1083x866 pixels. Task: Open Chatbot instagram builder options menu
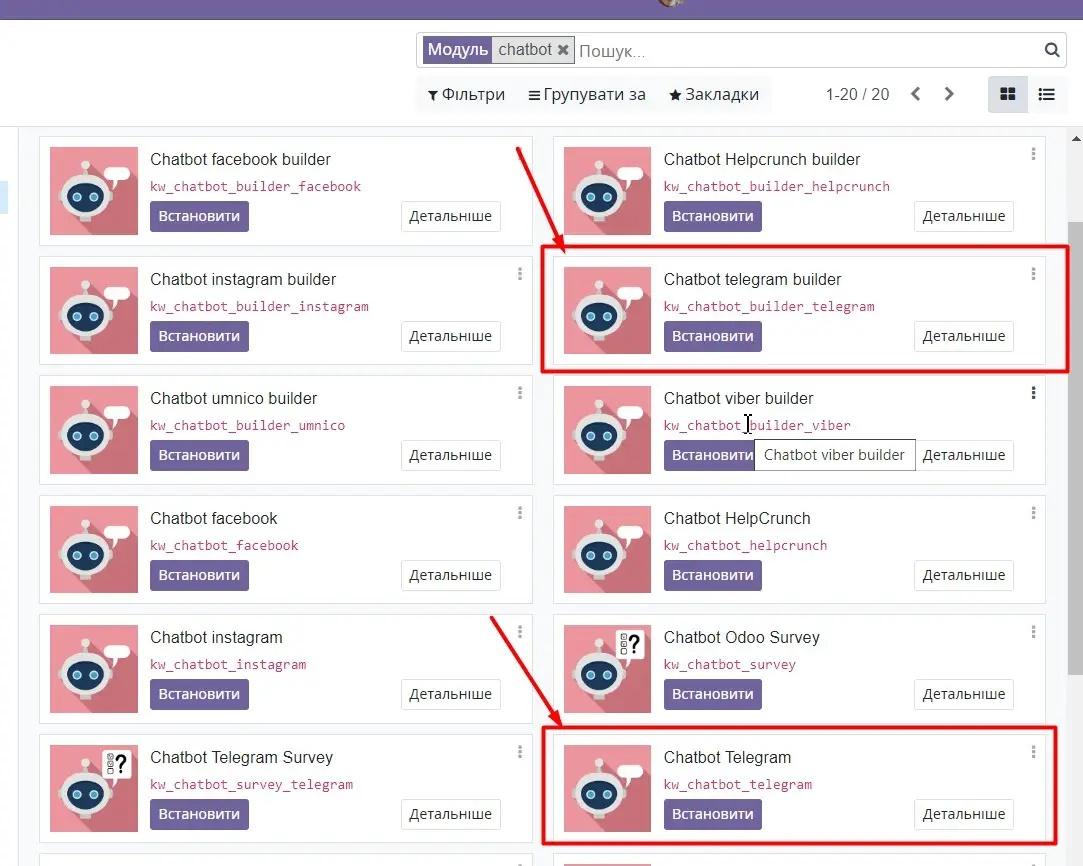520,274
